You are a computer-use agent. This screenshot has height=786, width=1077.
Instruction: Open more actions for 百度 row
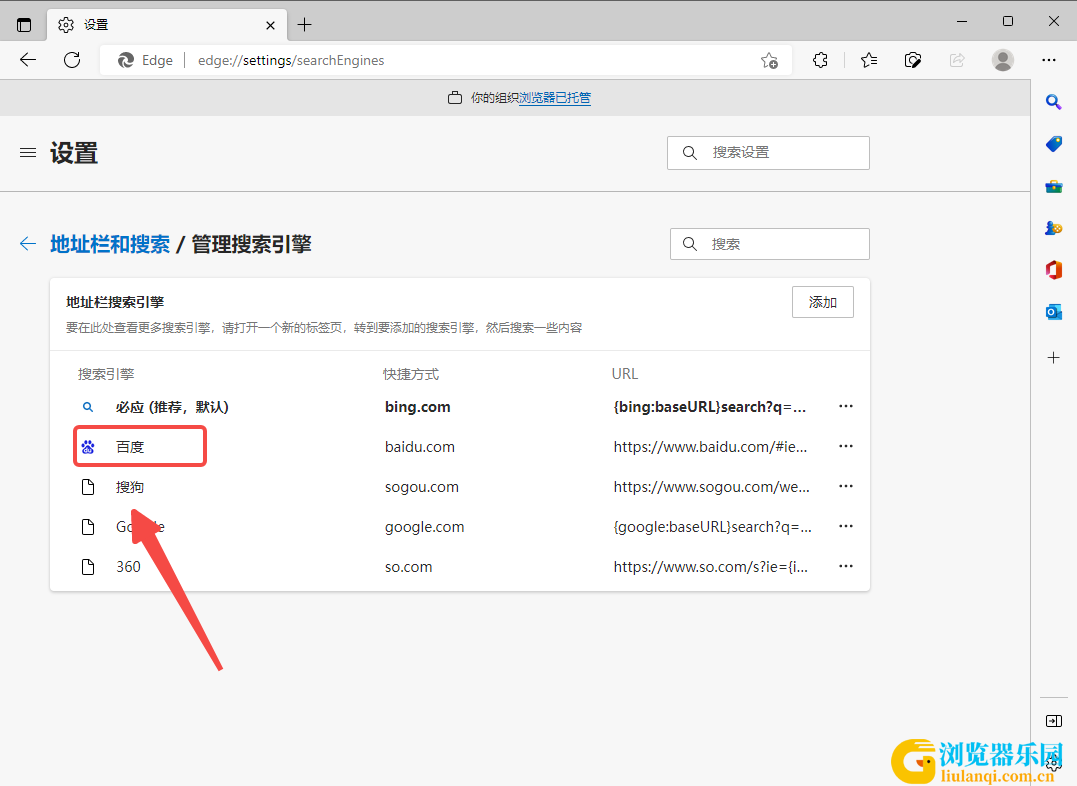(x=846, y=447)
